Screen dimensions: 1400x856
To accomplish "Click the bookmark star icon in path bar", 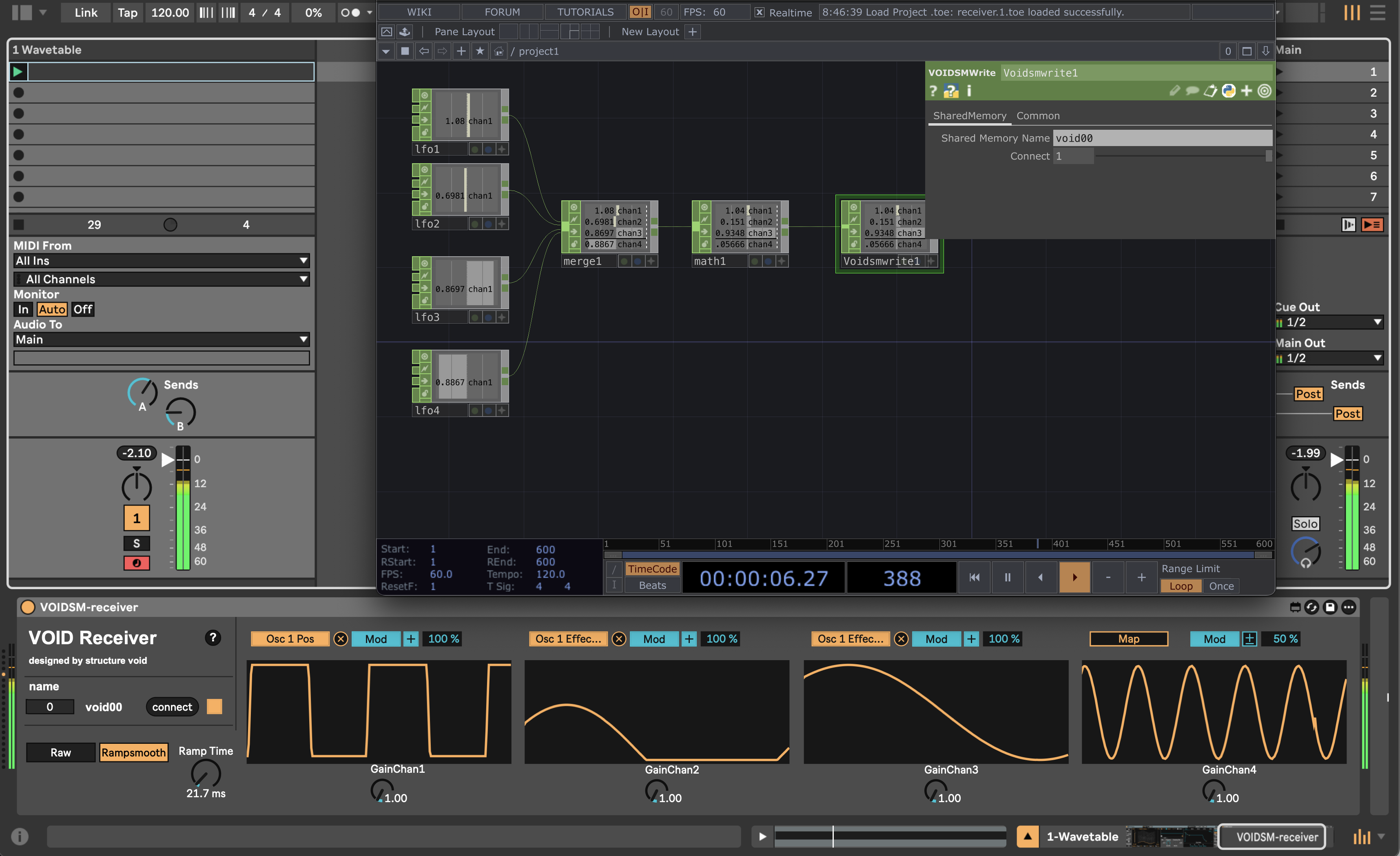I will pyautogui.click(x=480, y=51).
